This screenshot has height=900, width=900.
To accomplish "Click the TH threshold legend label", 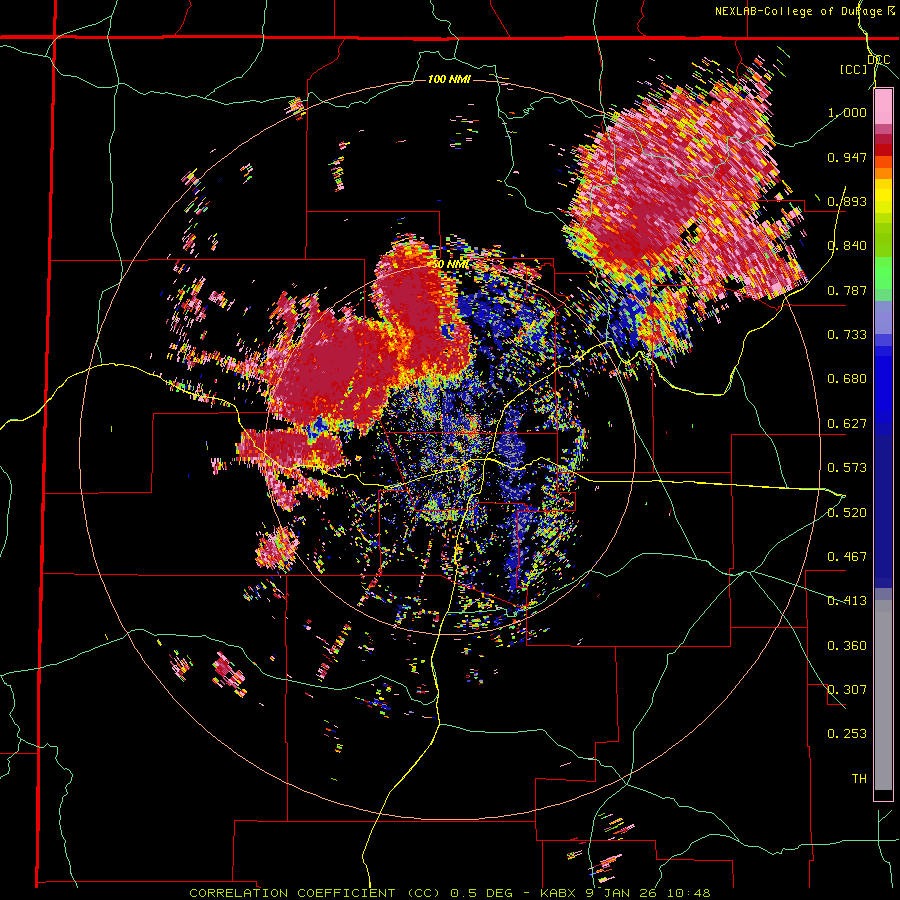I will tap(859, 779).
